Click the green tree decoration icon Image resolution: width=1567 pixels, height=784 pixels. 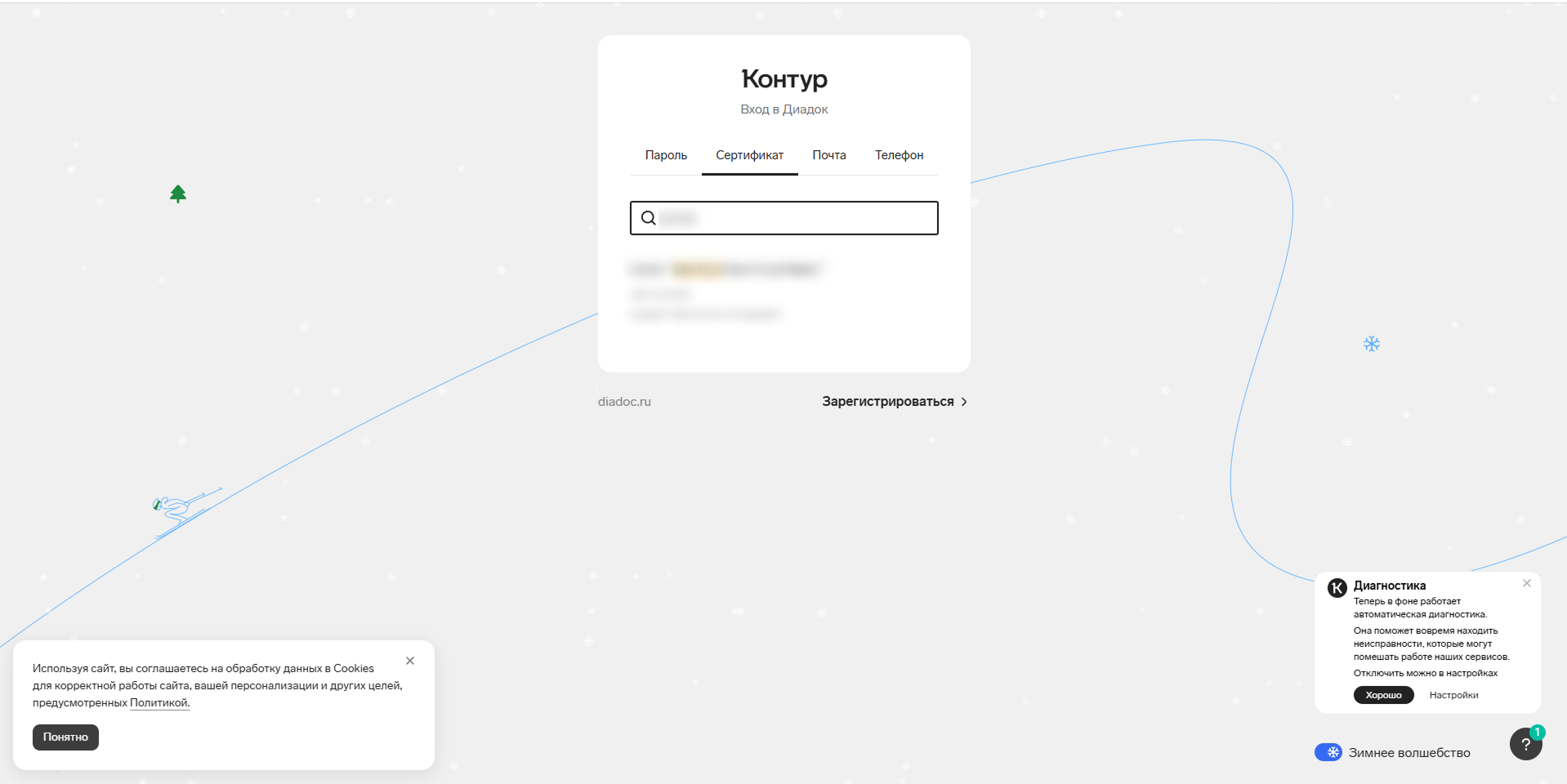point(178,194)
